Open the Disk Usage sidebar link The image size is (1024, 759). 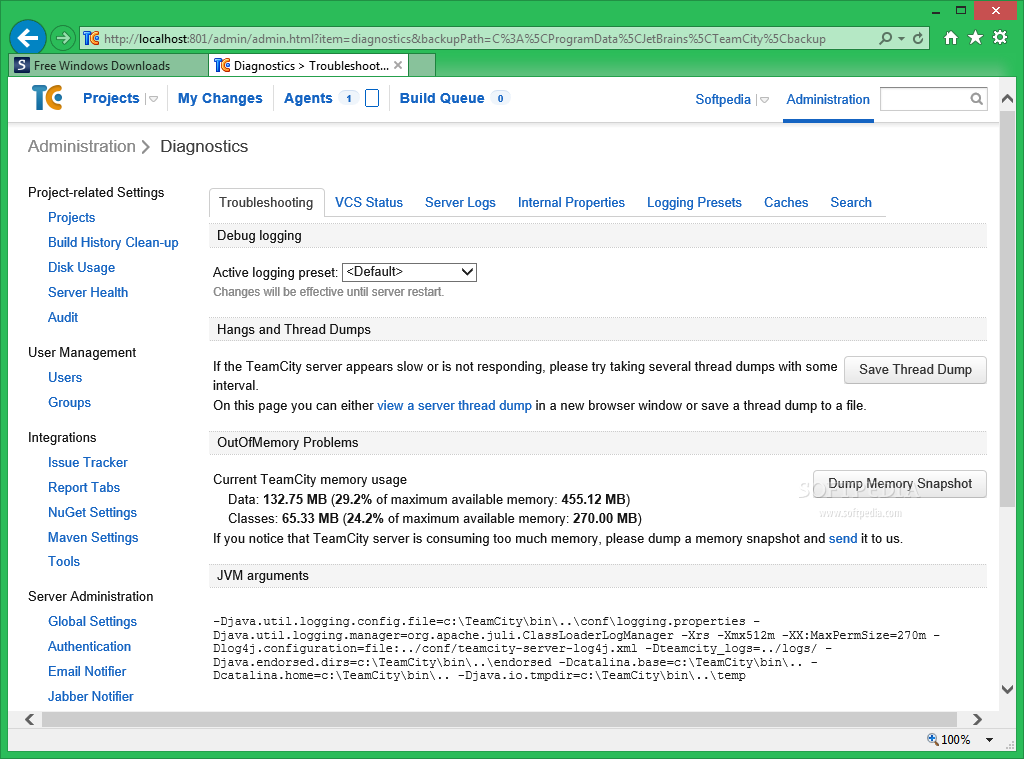(x=82, y=267)
